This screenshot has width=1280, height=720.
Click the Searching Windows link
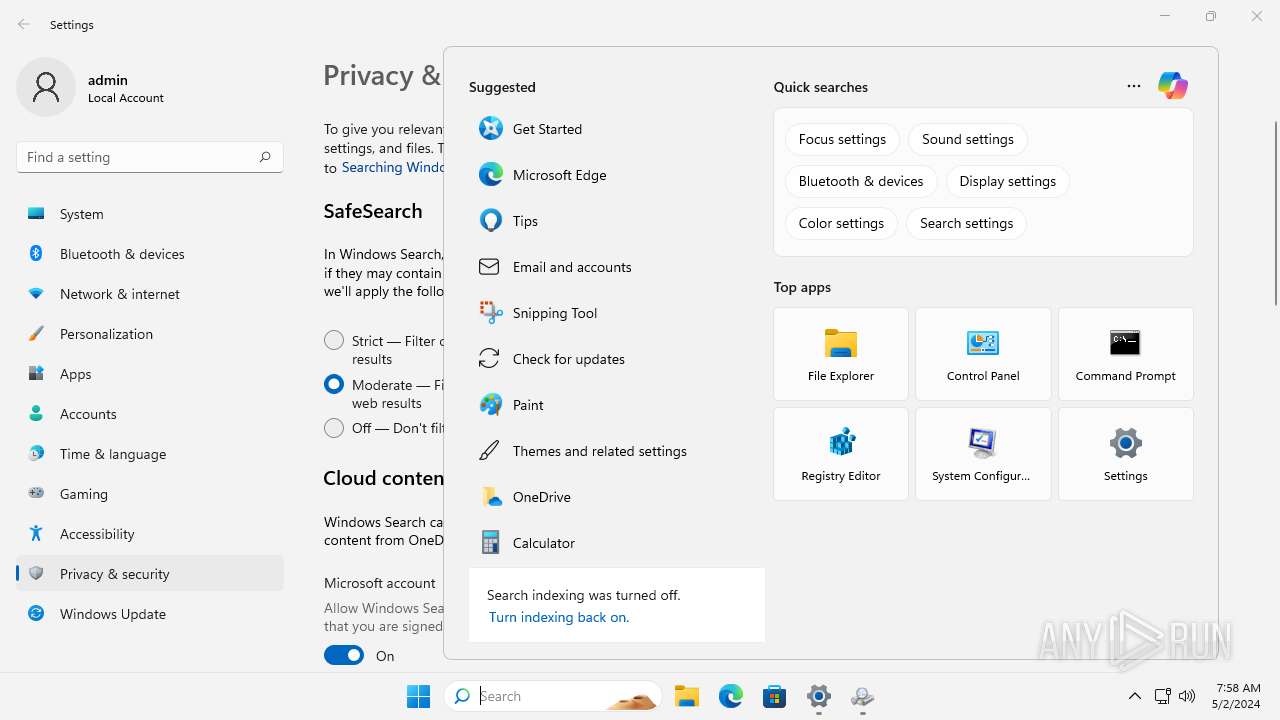(x=393, y=167)
